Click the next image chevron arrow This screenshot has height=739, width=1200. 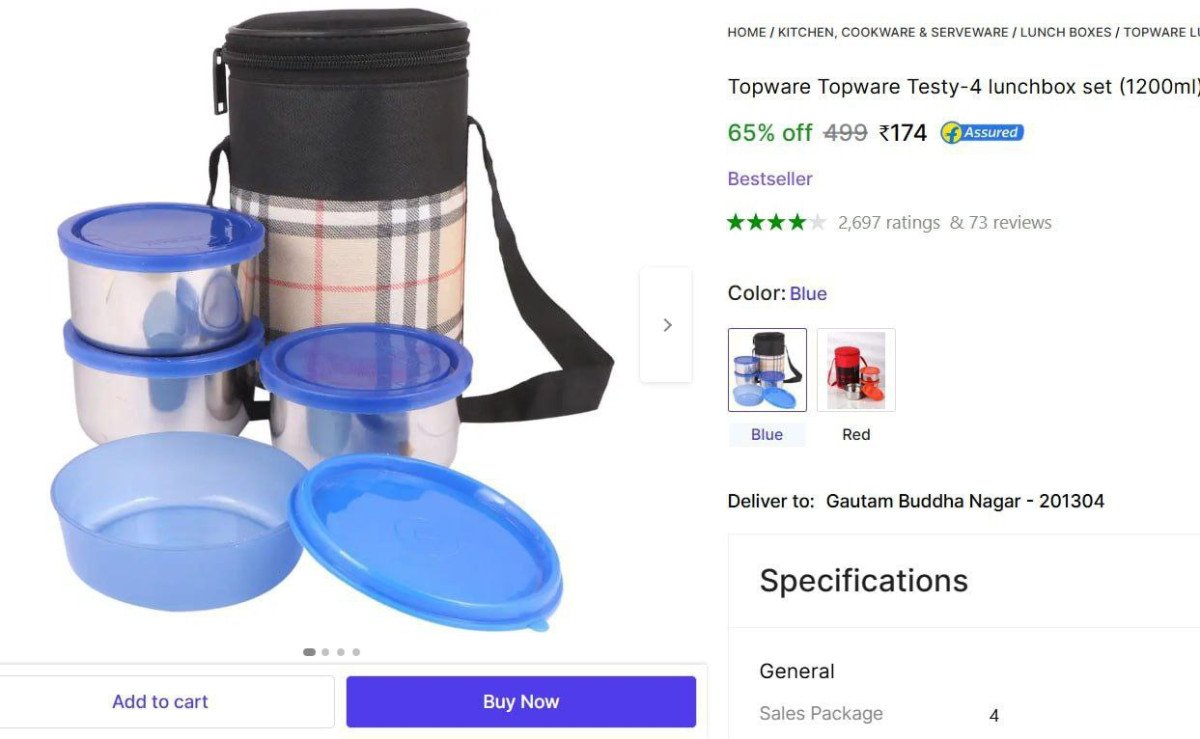(x=666, y=325)
